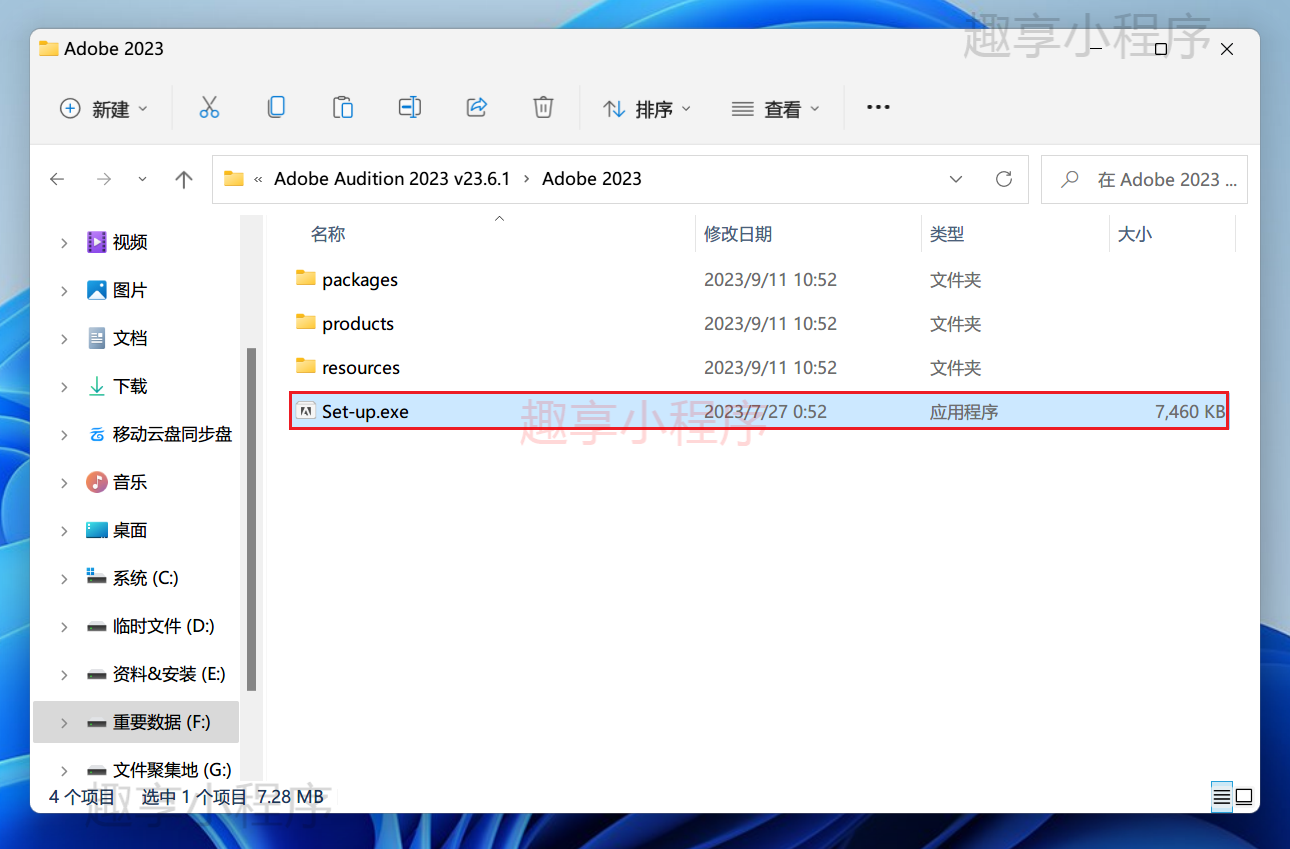Image resolution: width=1290 pixels, height=849 pixels.
Task: Sort by the 大小 column header
Action: (1135, 234)
